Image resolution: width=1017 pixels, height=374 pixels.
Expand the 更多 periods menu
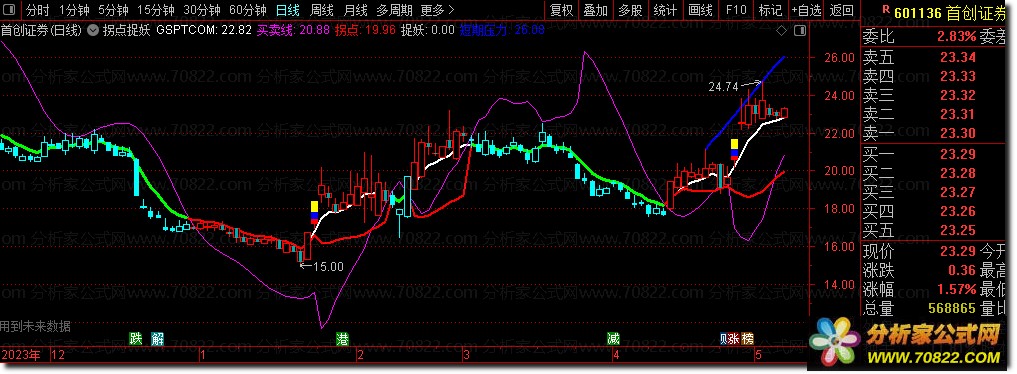click(437, 10)
